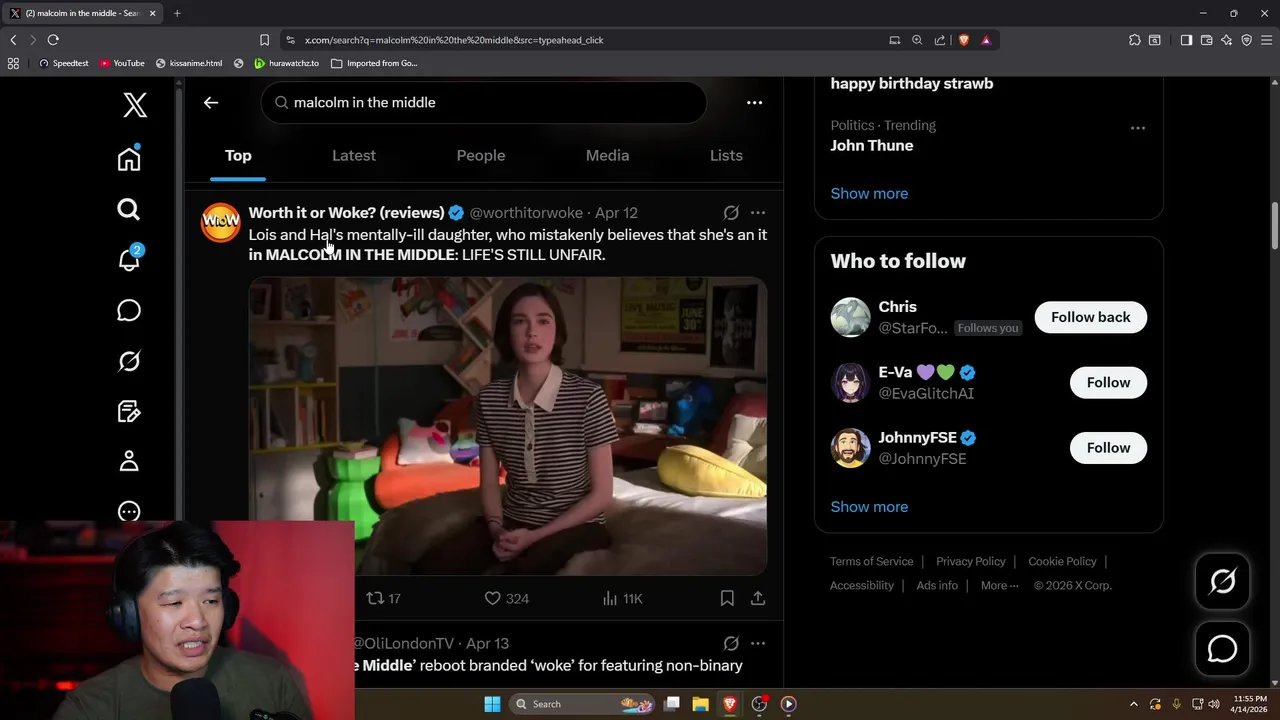Follow E-Va

(x=1108, y=383)
